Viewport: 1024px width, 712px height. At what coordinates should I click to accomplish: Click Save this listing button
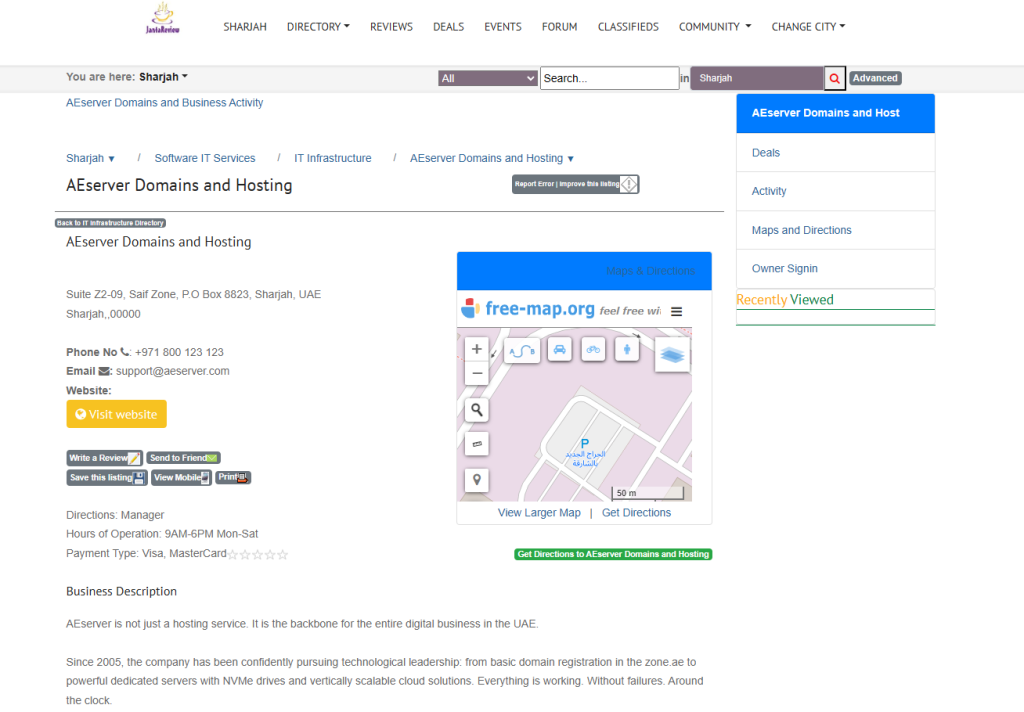click(x=106, y=477)
